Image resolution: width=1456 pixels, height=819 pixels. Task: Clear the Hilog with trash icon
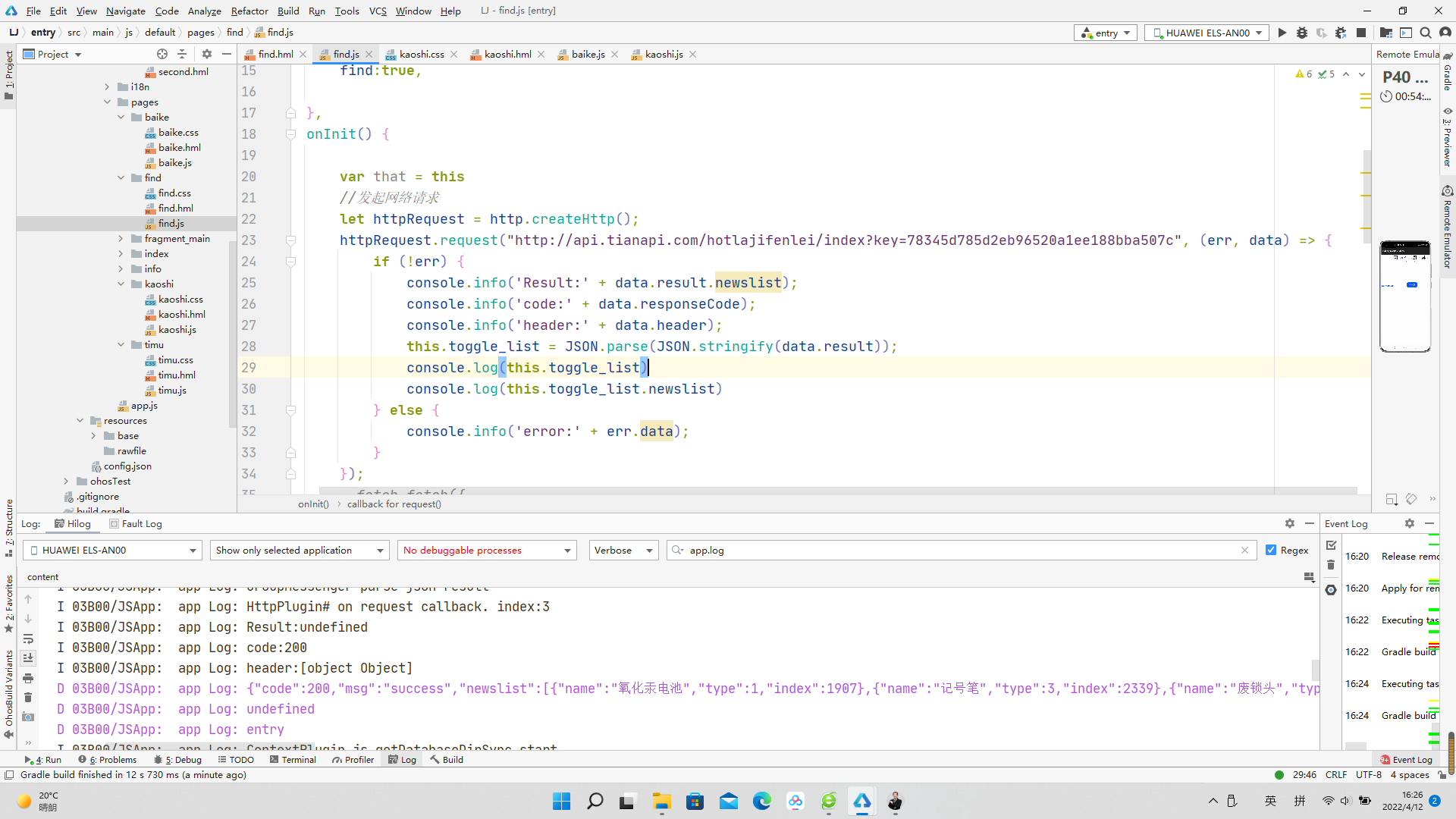pos(28,698)
